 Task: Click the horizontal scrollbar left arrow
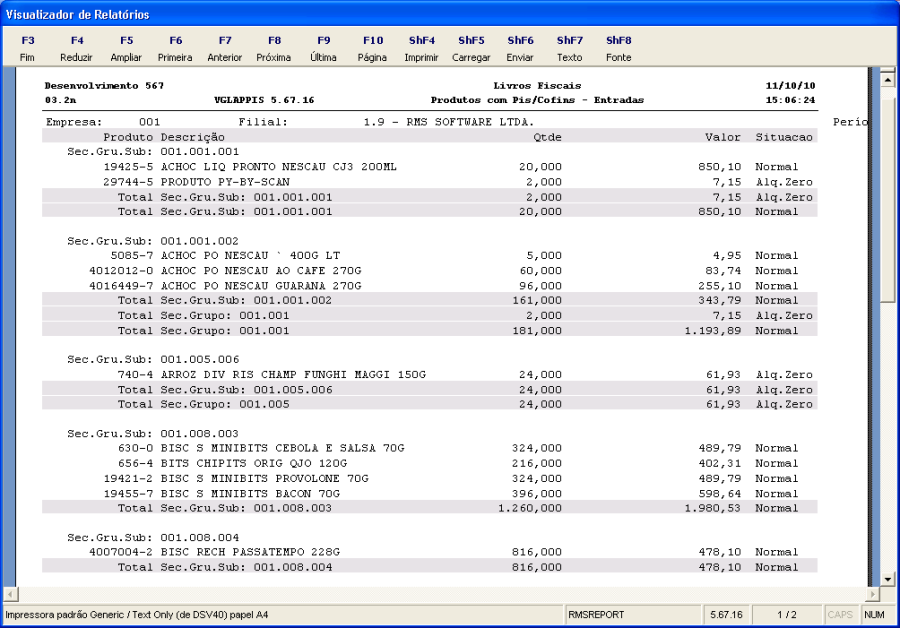[11, 594]
